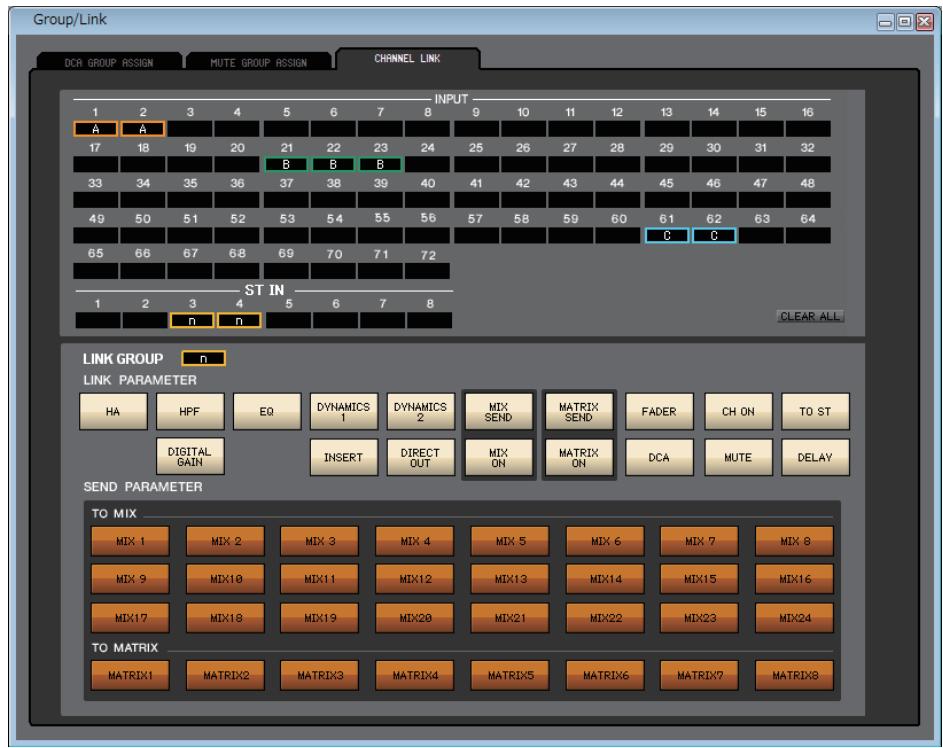This screenshot has height=748, width=943.
Task: Click the MATRIX1 send button
Action: tap(130, 675)
